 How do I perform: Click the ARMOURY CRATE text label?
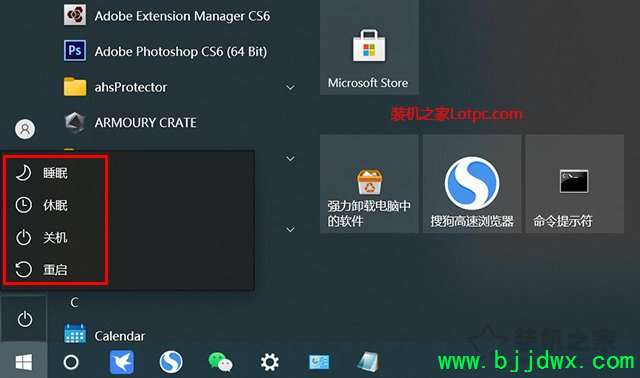point(145,122)
